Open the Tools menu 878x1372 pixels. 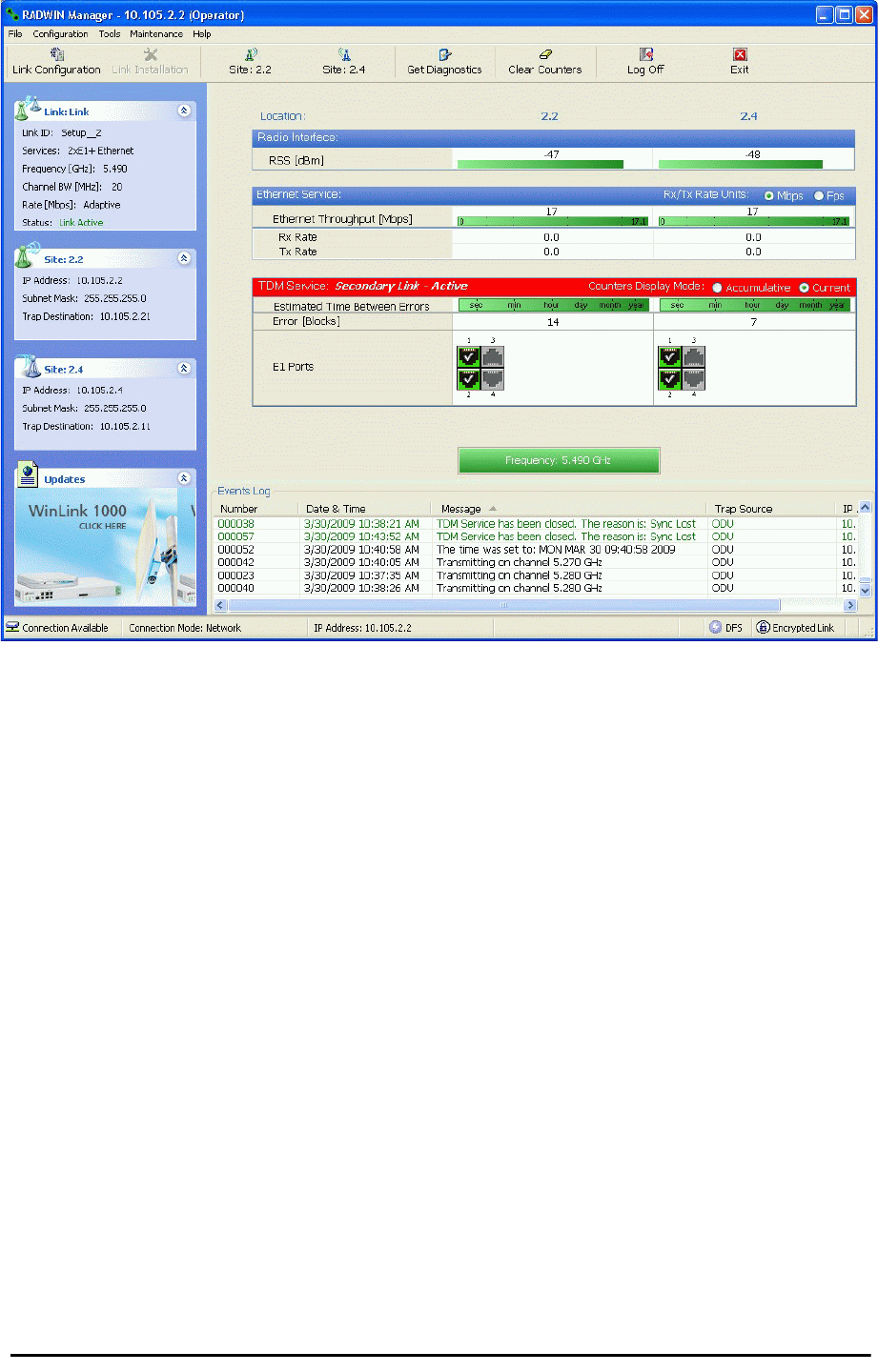(110, 33)
